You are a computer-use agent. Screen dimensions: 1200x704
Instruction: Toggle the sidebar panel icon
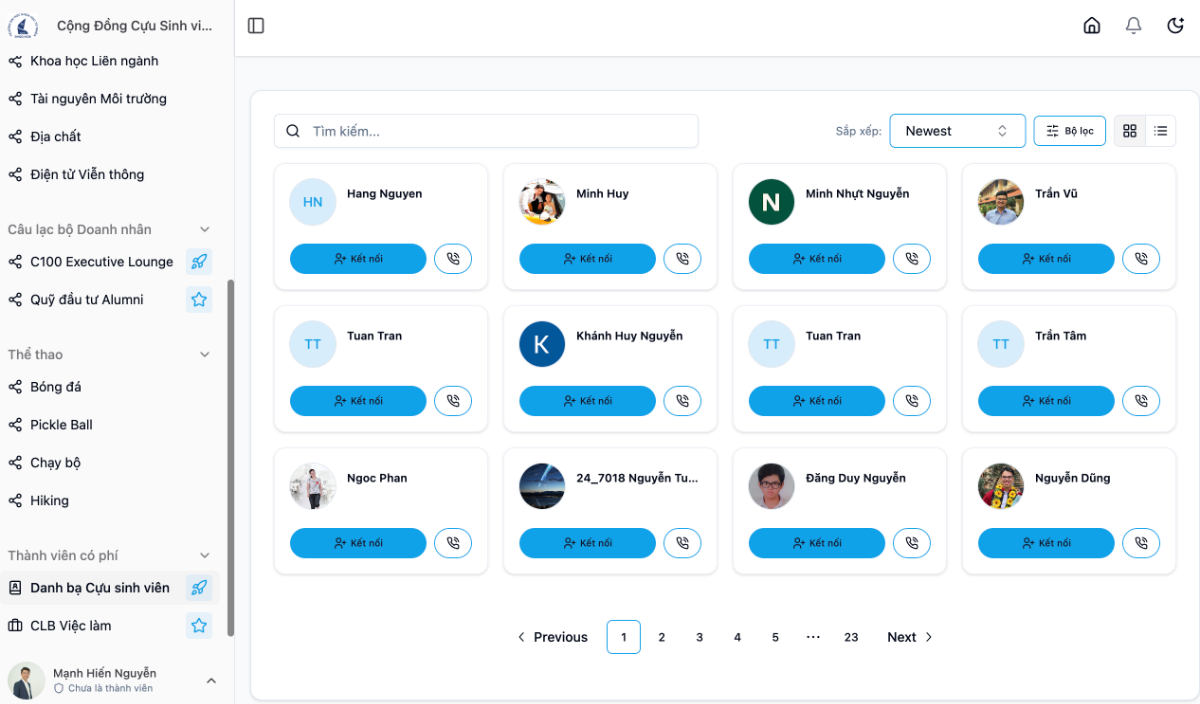coord(256,26)
